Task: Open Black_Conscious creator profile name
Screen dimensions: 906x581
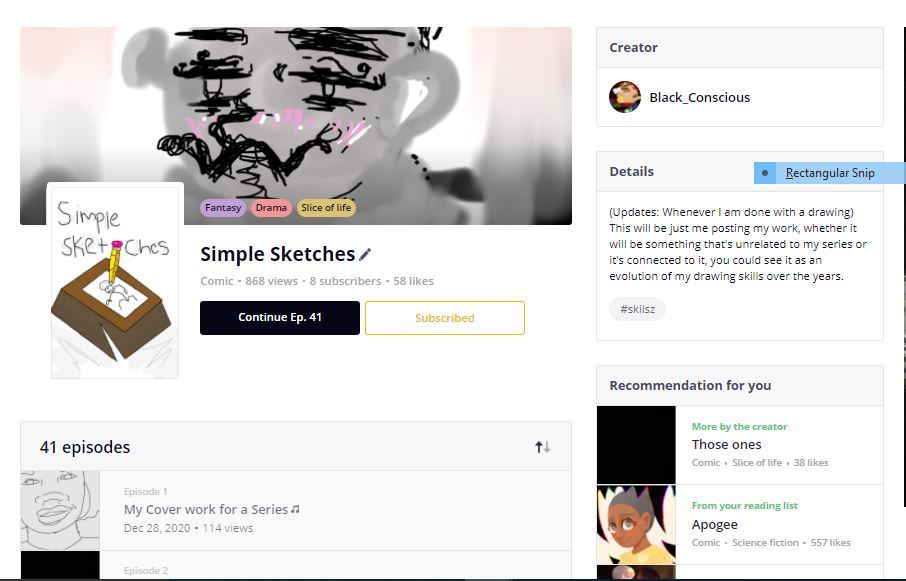Action: (700, 97)
